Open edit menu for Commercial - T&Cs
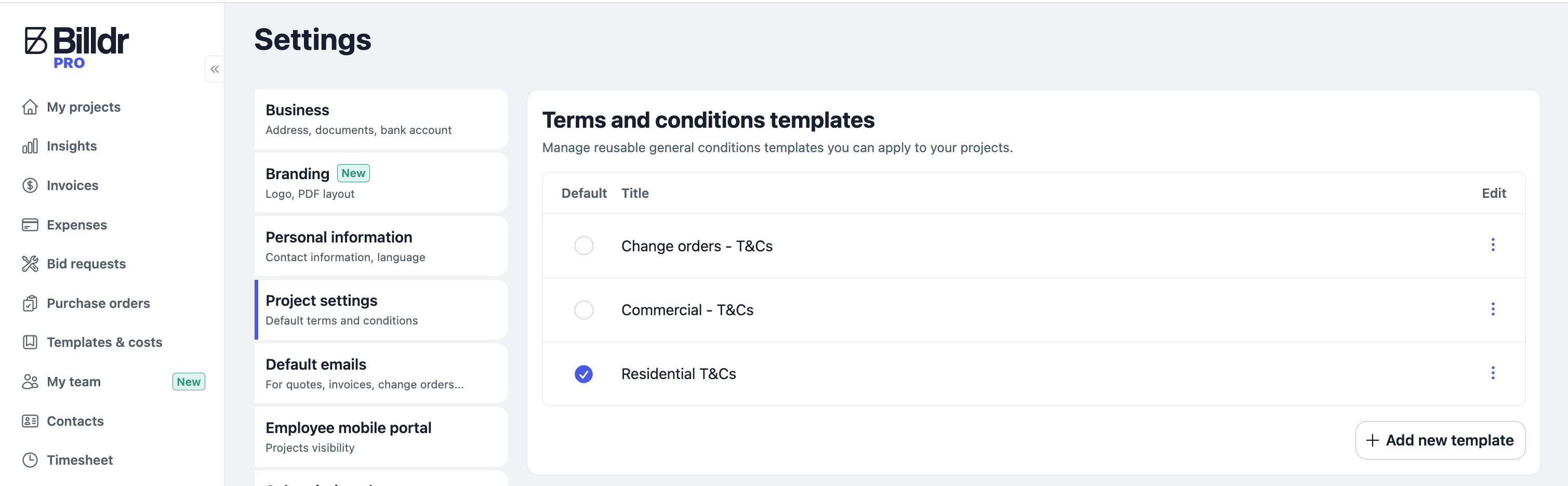This screenshot has width=1568, height=486. pyautogui.click(x=1493, y=309)
